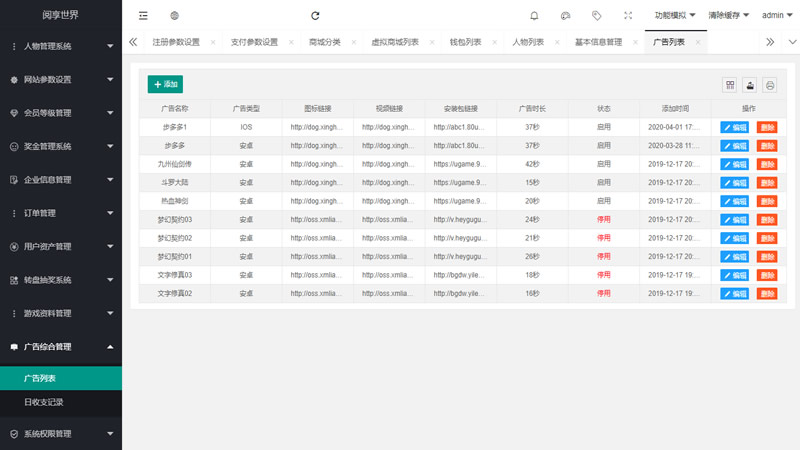The image size is (800, 450).
Task: Click the globe icon in top bar
Action: [x=174, y=16]
